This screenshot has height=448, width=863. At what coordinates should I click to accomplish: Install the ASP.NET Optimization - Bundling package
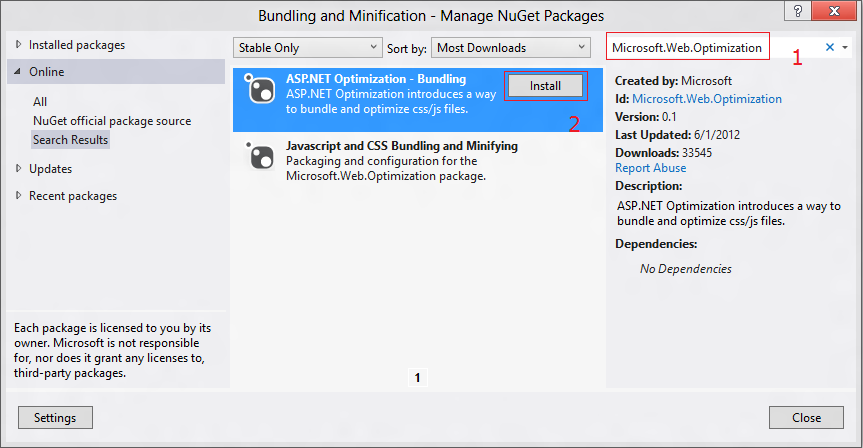[545, 86]
